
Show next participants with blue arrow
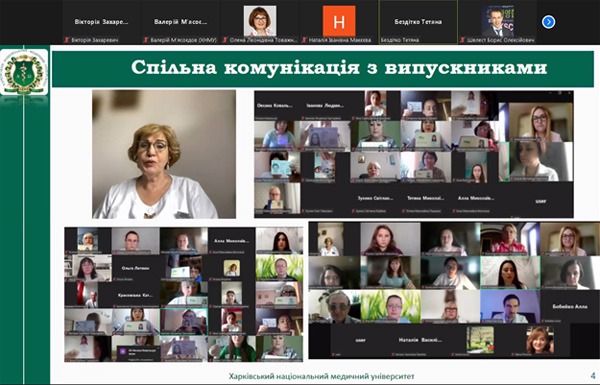[548, 22]
